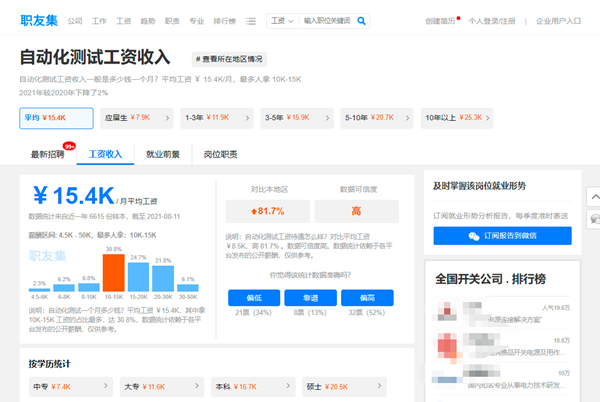Open 公司 in top navigation
The height and width of the screenshot is (402, 600).
click(75, 21)
